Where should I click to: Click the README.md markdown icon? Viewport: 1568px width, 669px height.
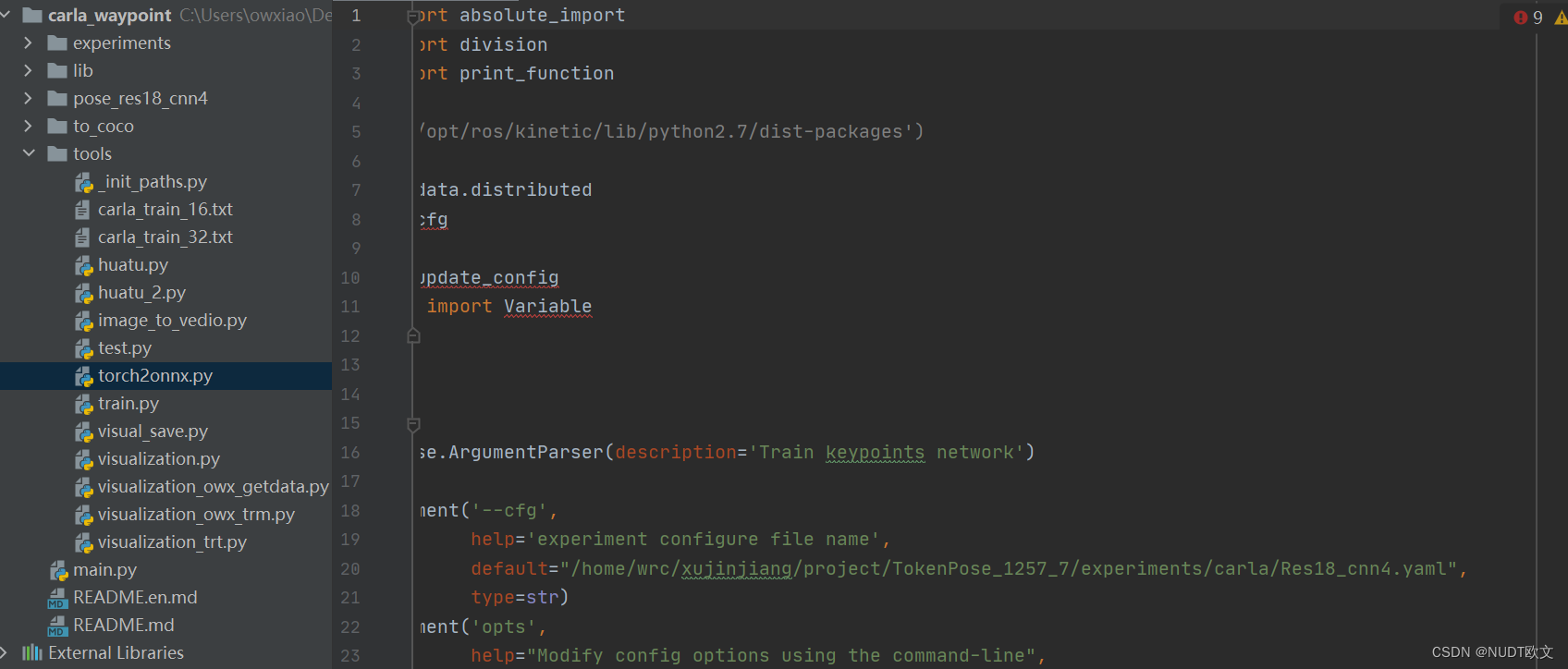[x=57, y=626]
